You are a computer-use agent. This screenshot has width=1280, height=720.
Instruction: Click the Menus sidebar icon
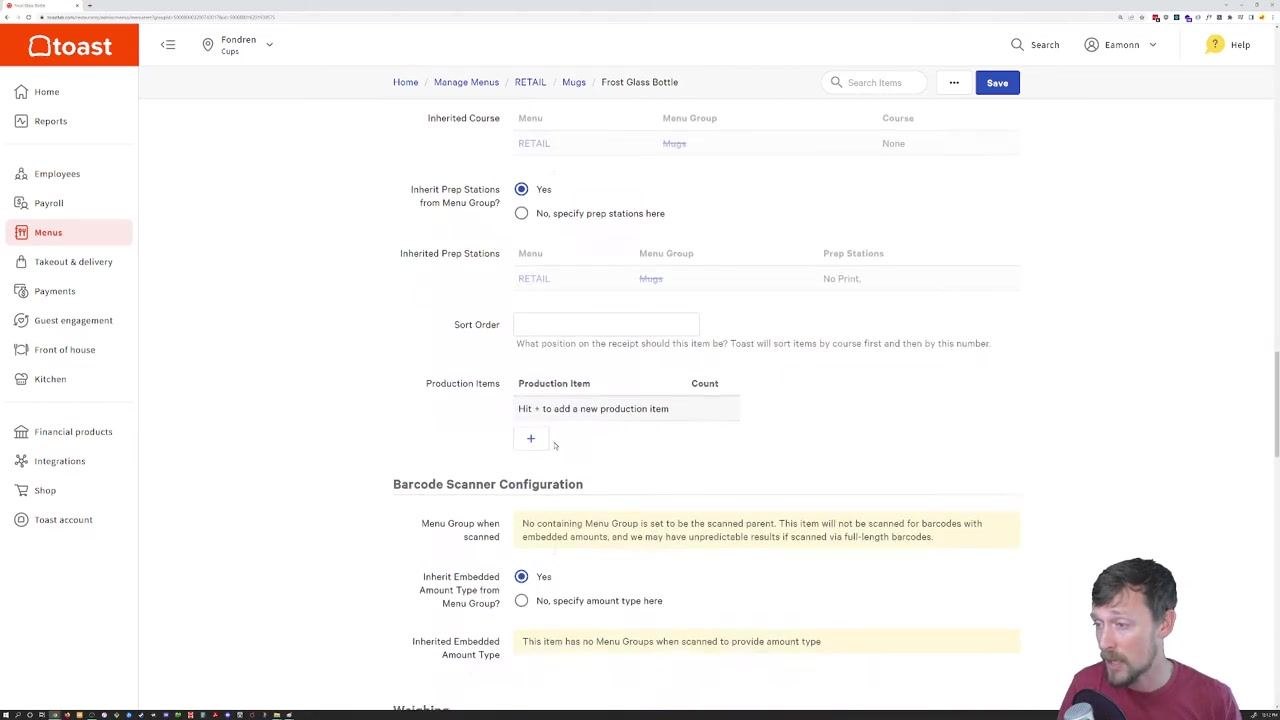pyautogui.click(x=21, y=232)
